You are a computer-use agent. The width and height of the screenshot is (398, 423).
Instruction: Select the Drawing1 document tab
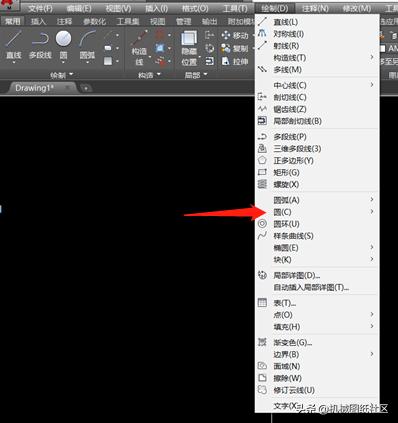click(41, 88)
